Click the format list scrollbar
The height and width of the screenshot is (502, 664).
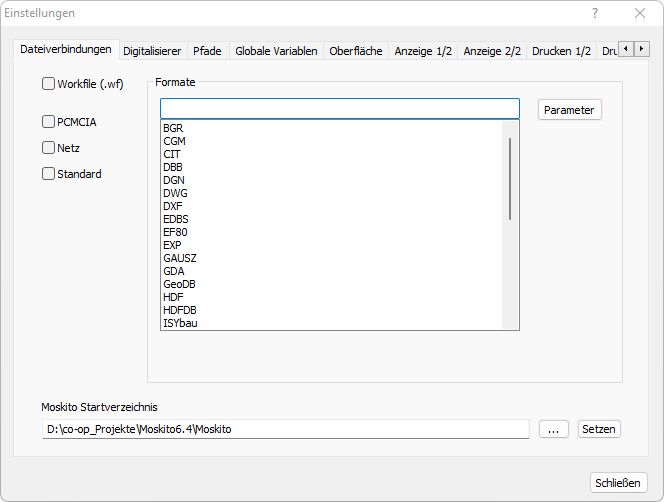click(x=510, y=180)
